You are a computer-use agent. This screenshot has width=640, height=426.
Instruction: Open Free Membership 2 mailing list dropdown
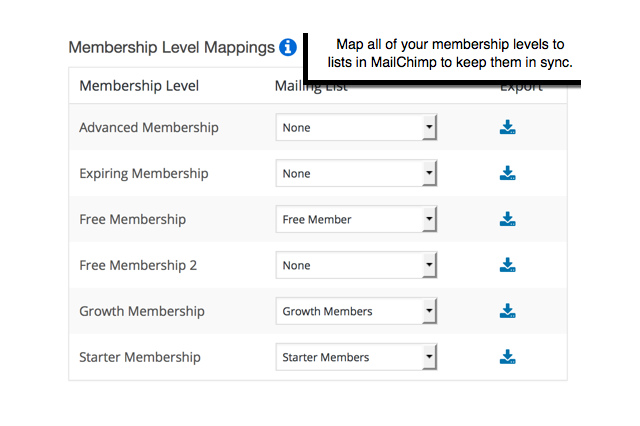[x=356, y=266]
